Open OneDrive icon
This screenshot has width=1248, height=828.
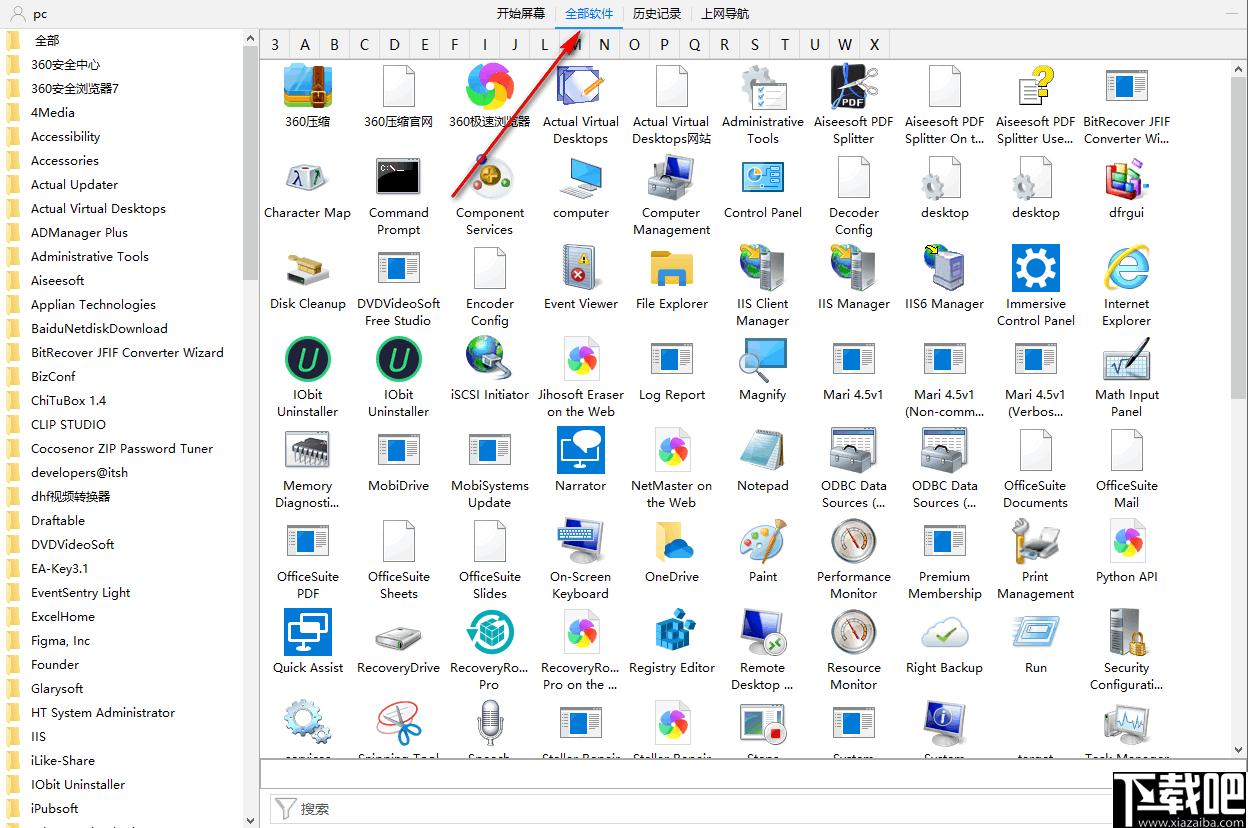(672, 541)
